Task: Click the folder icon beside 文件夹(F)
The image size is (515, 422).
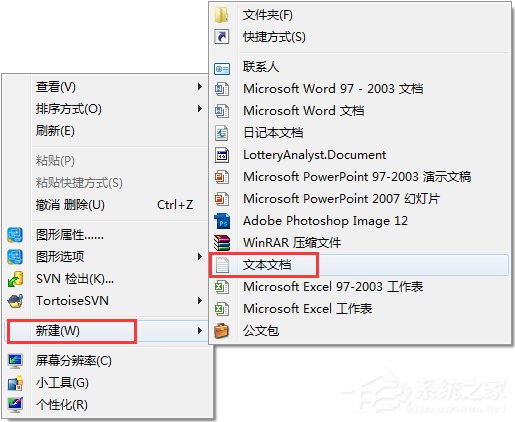Action: click(x=221, y=15)
